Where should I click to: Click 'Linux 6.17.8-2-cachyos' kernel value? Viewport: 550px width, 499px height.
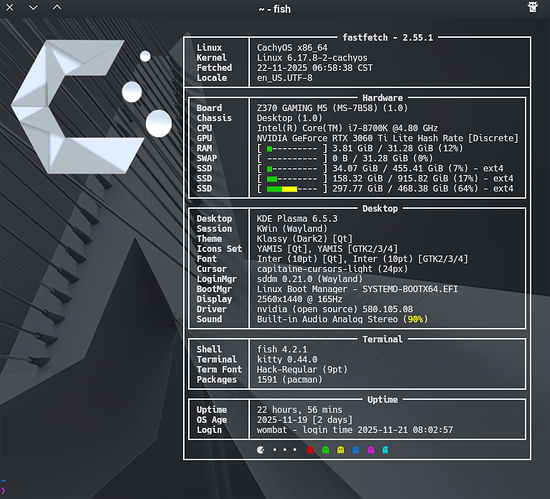(x=312, y=58)
